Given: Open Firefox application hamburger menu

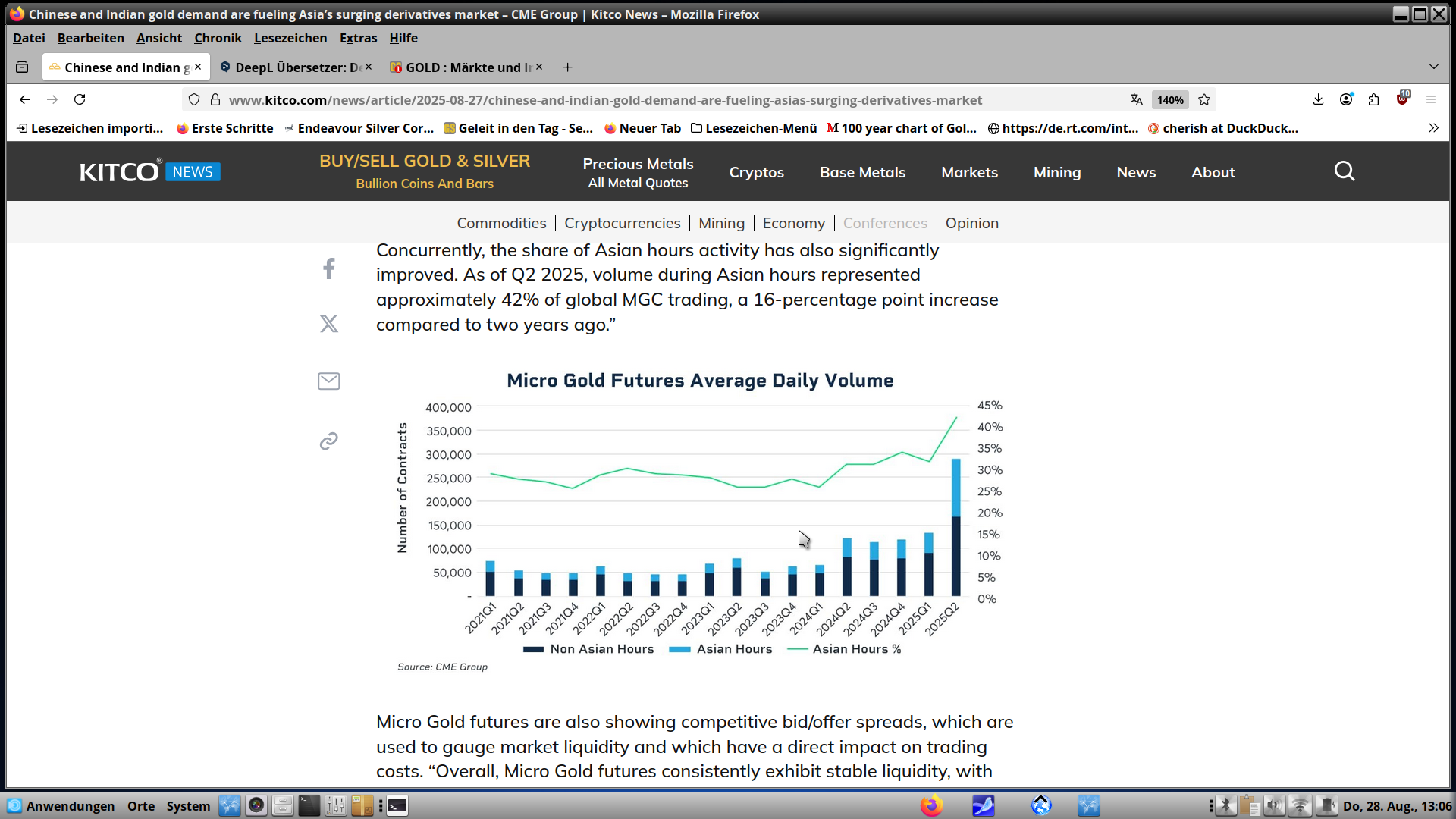Looking at the screenshot, I should coord(1431,99).
